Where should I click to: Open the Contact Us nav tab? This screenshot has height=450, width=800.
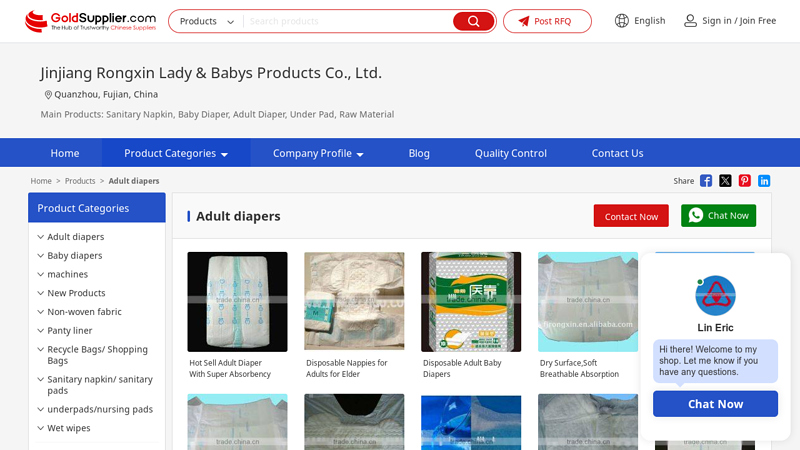pyautogui.click(x=617, y=153)
